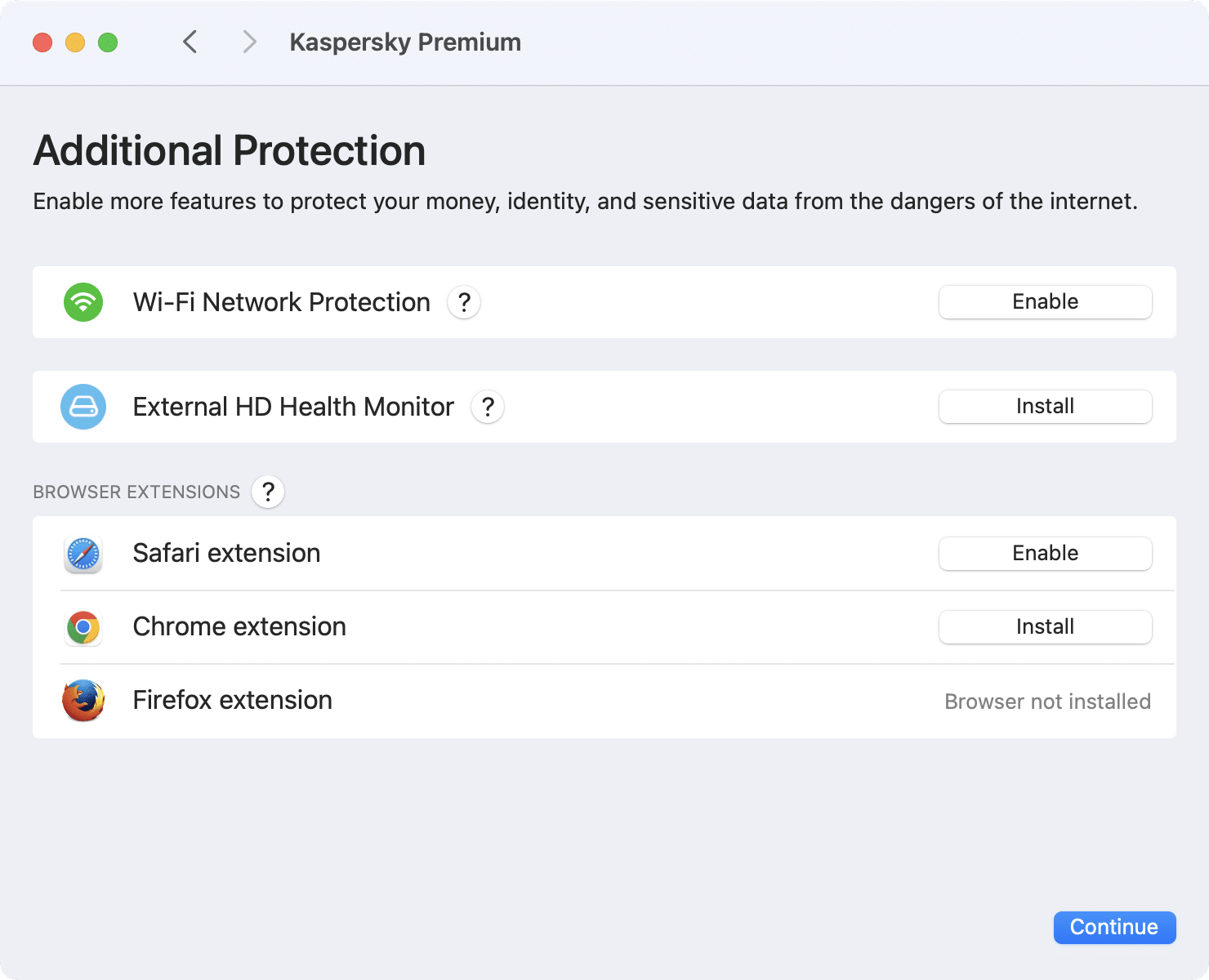This screenshot has width=1209, height=980.
Task: Click the Firefox extension icon
Action: [83, 701]
